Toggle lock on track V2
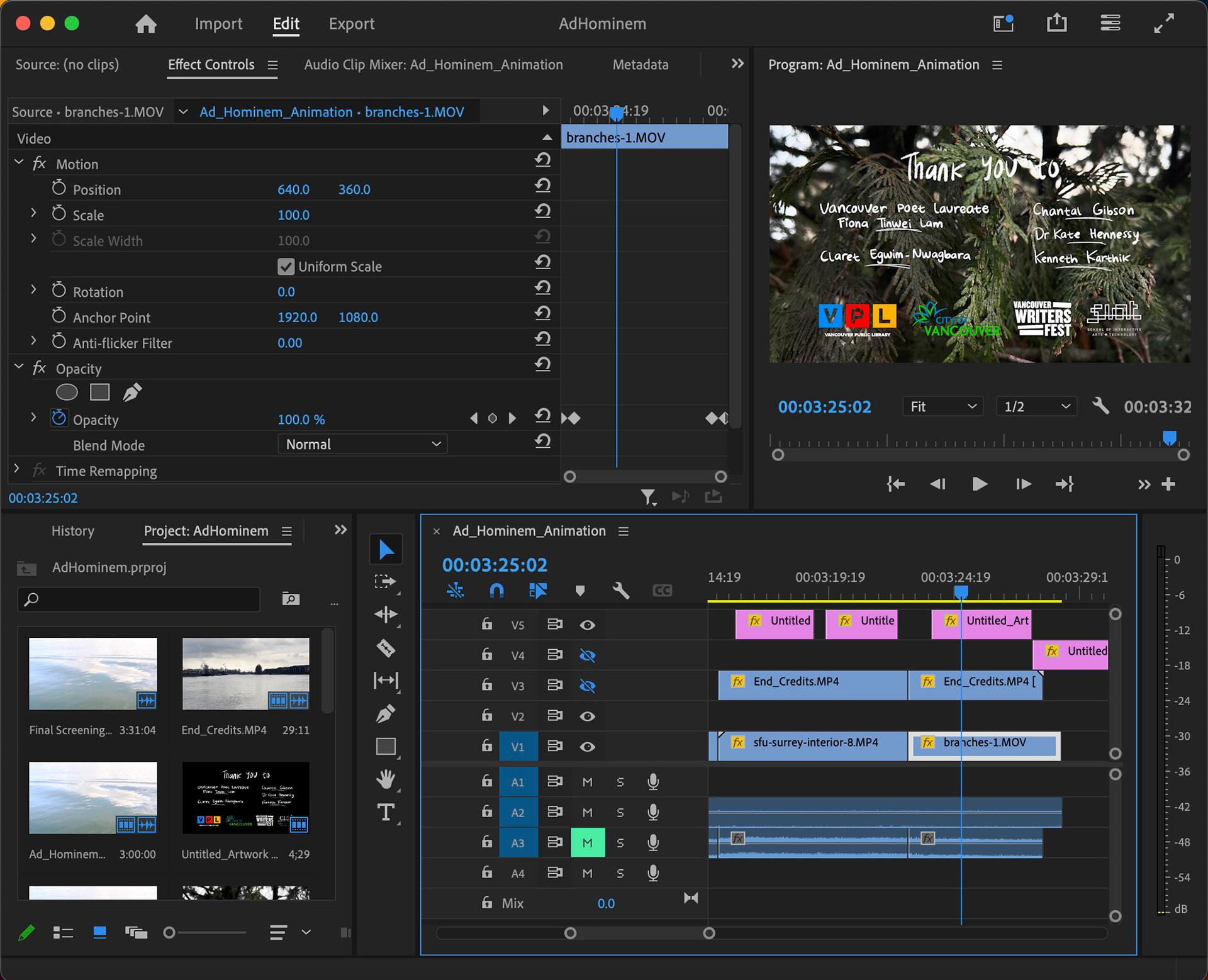Screen dimensions: 1208x980 [486, 715]
